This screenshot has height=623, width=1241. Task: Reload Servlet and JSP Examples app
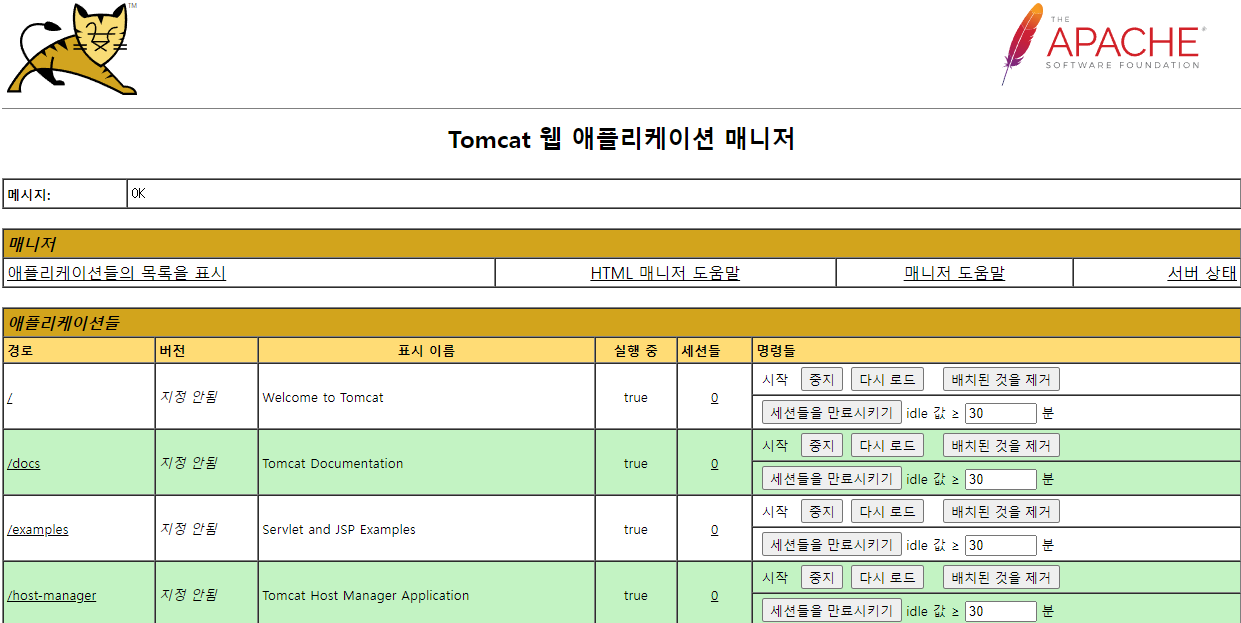point(887,511)
